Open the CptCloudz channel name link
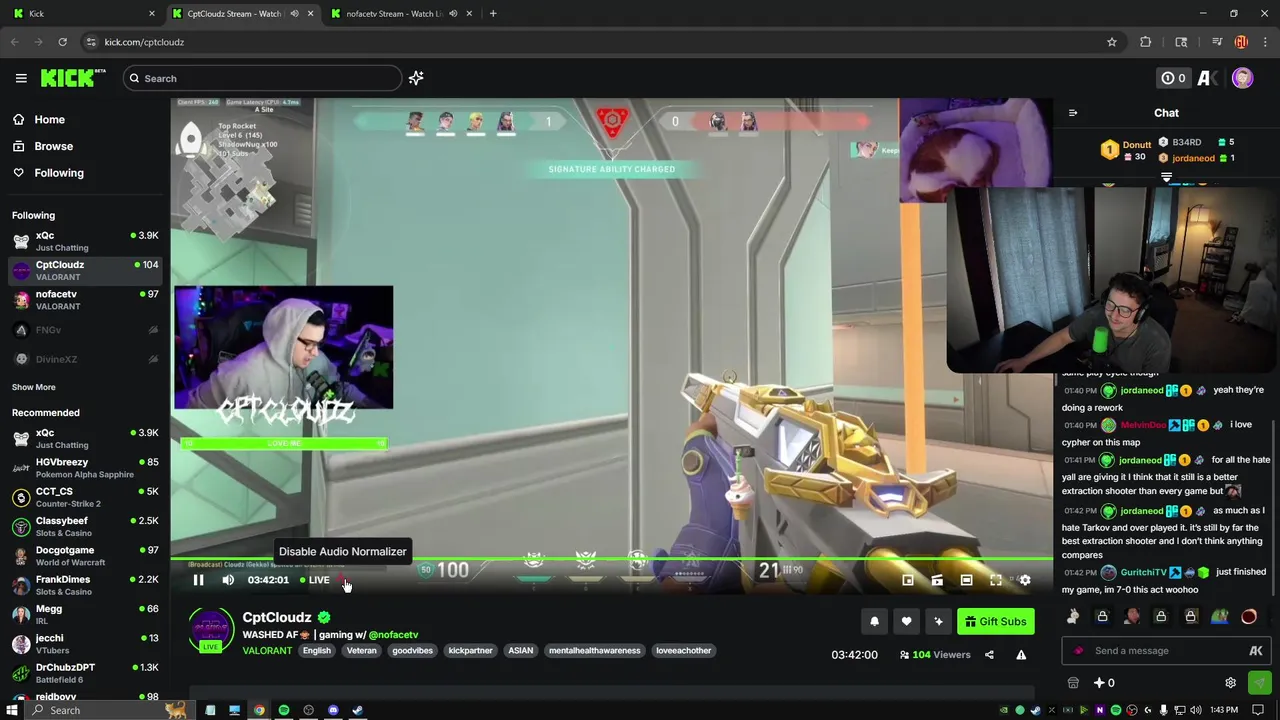 pyautogui.click(x=277, y=618)
